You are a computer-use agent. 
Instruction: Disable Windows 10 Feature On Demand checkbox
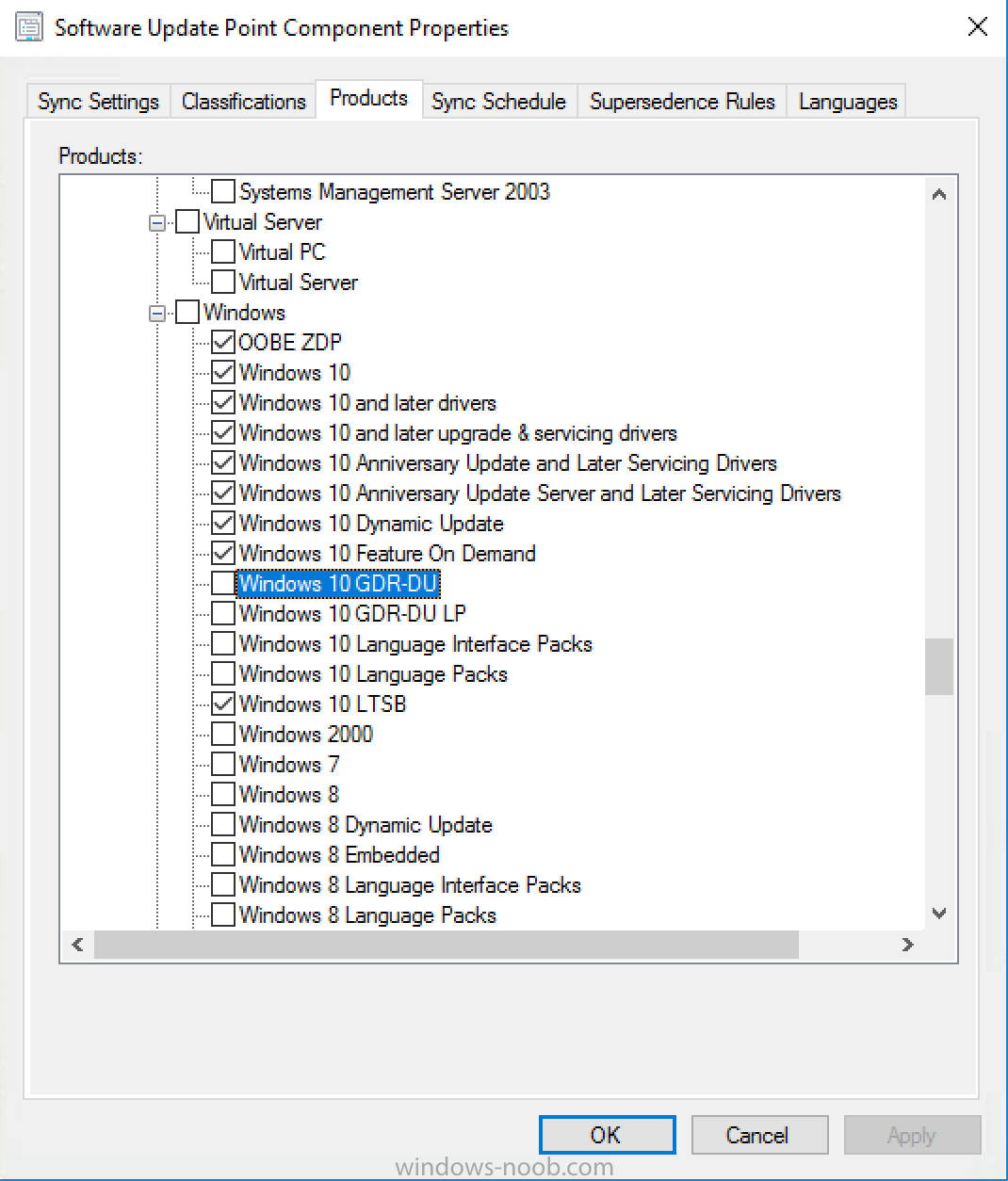(x=223, y=554)
